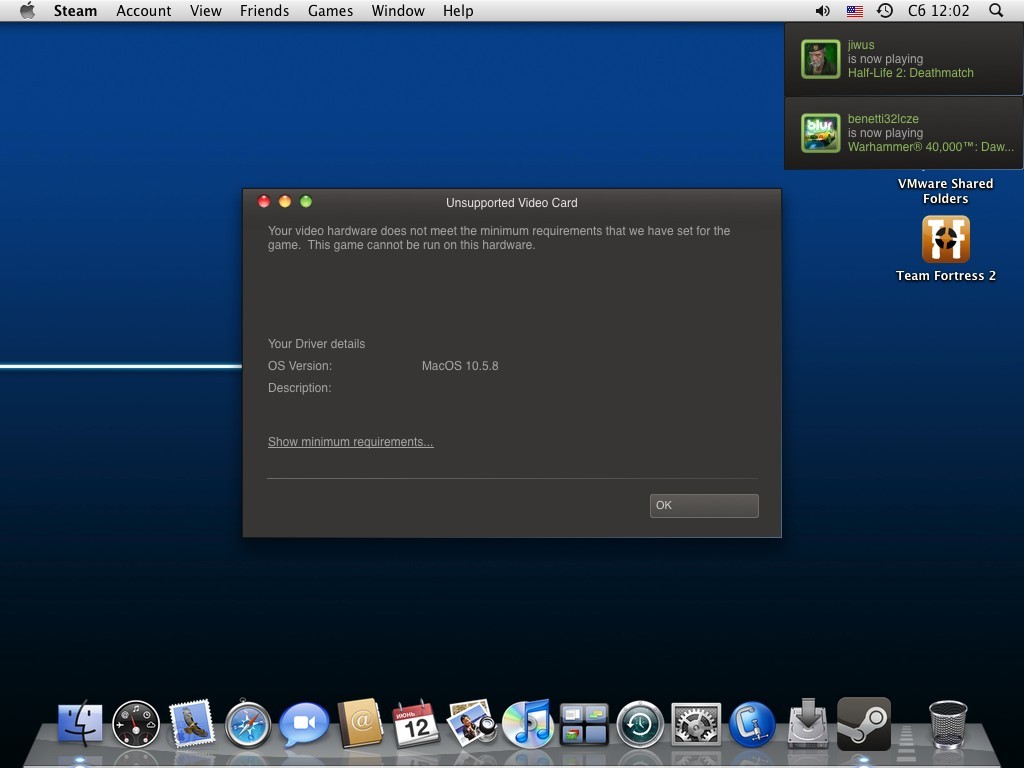
Task: Activate Spaces from the dock
Action: point(584,724)
